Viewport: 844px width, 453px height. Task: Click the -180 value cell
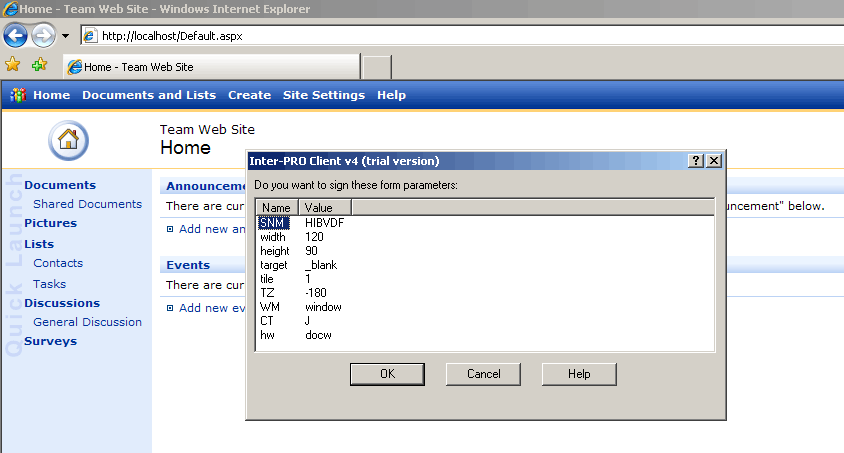point(315,293)
